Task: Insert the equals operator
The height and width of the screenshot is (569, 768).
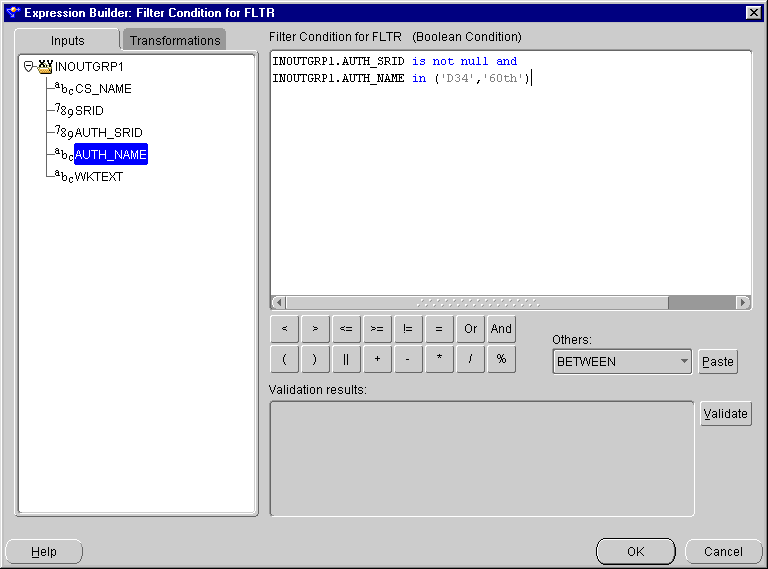Action: click(439, 329)
